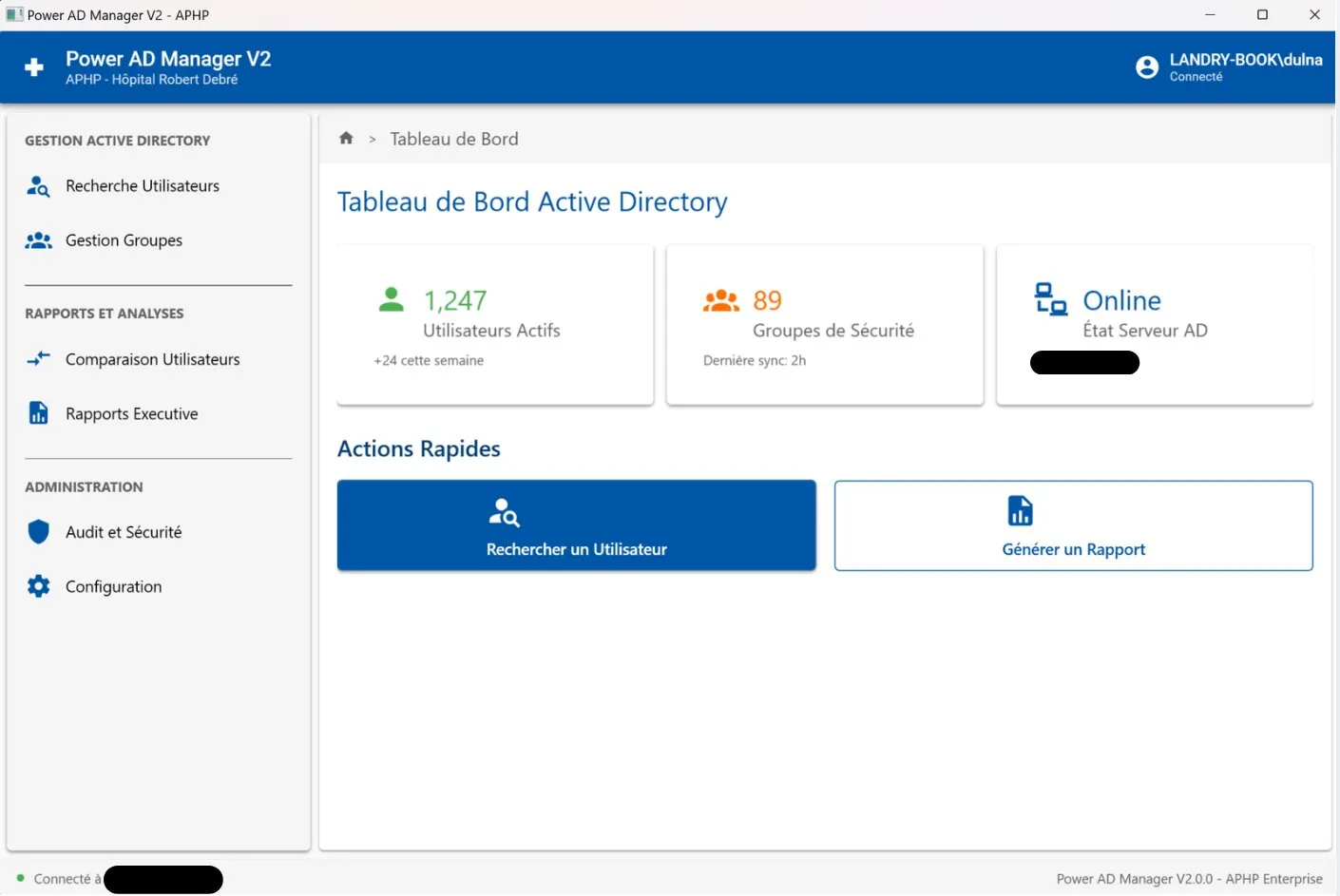Click the Configuration gear icon
The width and height of the screenshot is (1340, 896).
point(38,586)
